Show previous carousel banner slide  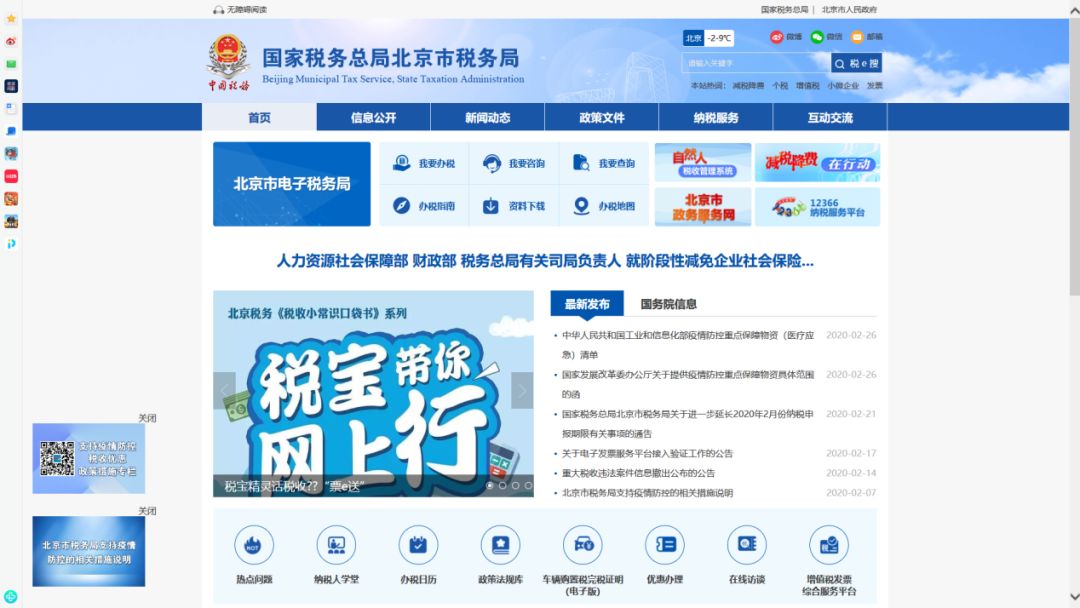225,390
